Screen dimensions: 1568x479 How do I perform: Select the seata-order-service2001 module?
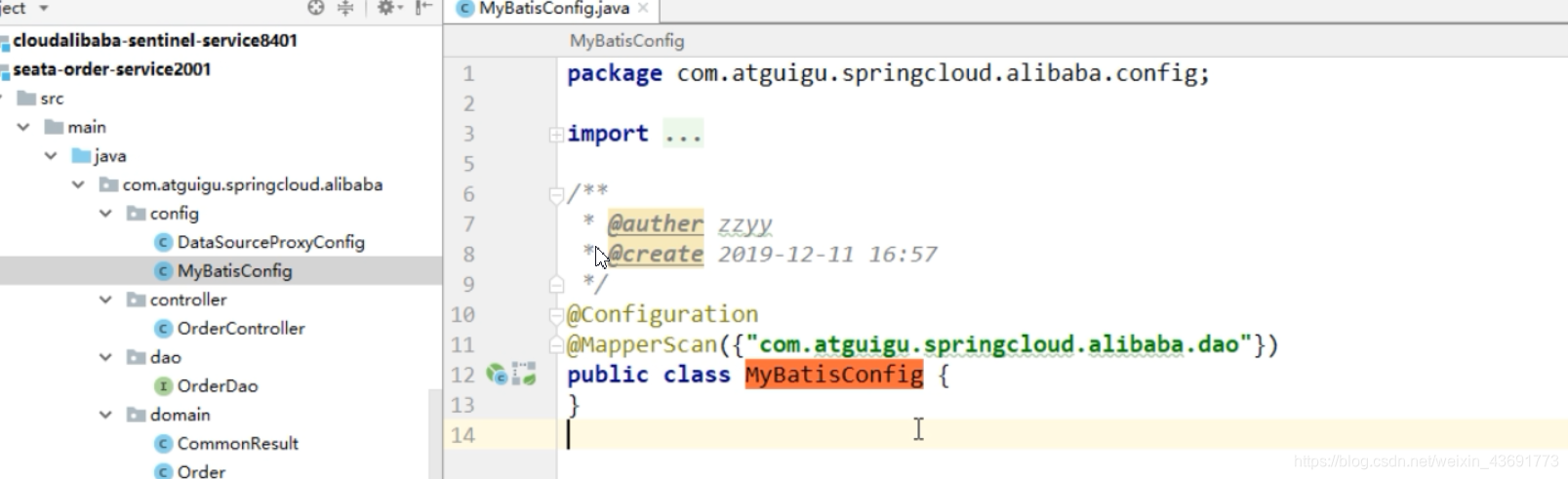point(111,69)
